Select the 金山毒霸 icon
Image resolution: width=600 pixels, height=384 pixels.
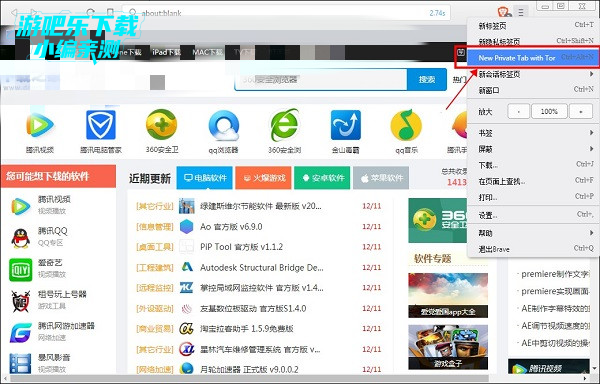click(346, 125)
